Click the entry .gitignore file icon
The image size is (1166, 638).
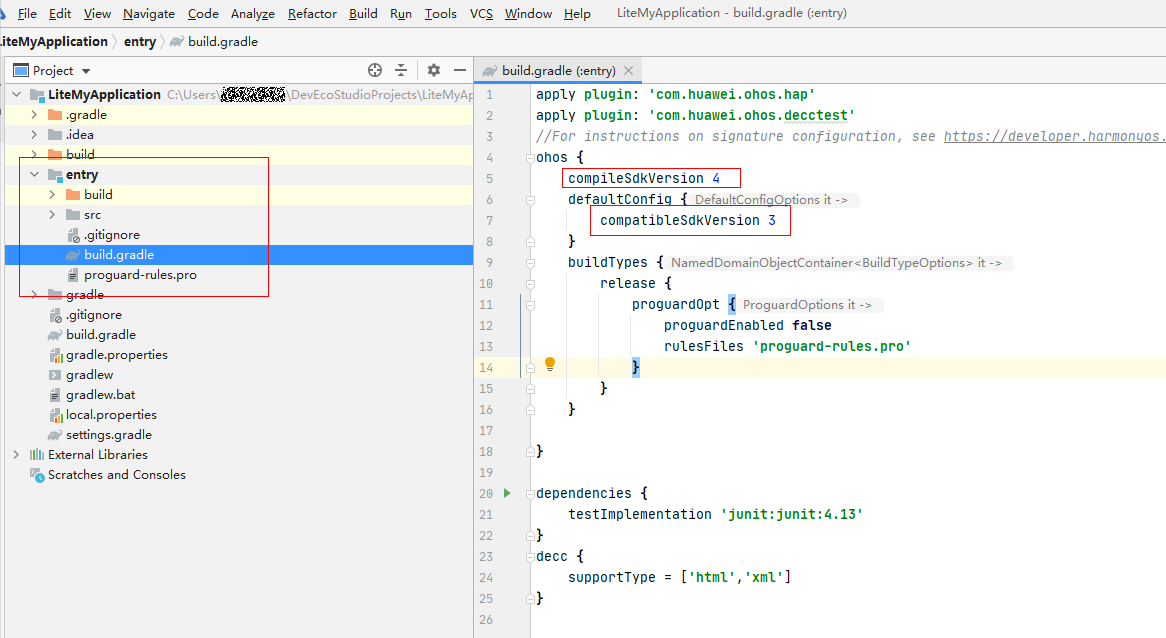tap(73, 235)
